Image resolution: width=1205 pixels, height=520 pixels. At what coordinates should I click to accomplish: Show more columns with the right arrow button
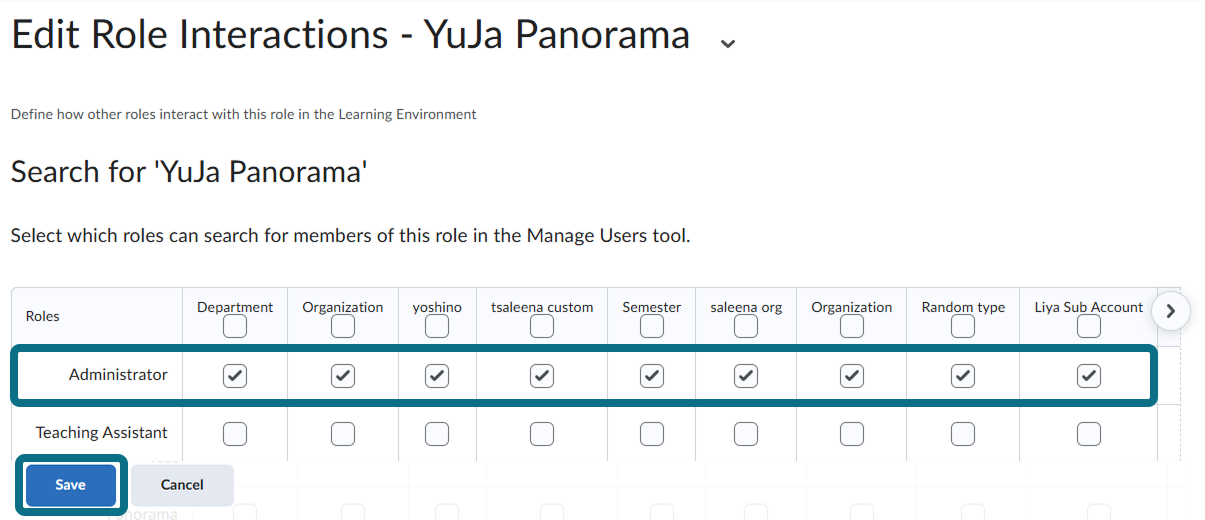click(1171, 311)
